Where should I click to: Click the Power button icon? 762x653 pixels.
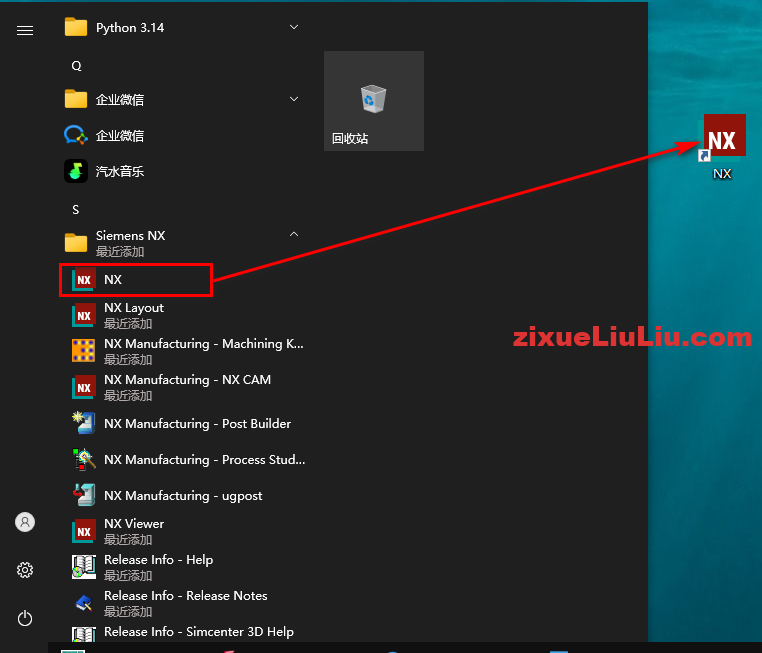coord(25,619)
